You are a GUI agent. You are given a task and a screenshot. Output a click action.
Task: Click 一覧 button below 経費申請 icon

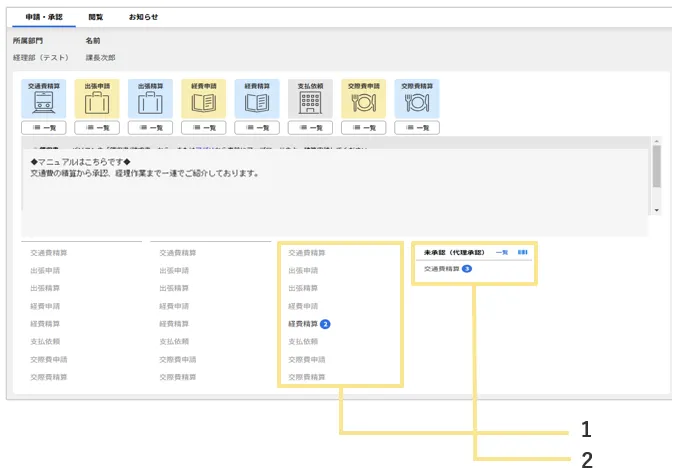(x=203, y=128)
